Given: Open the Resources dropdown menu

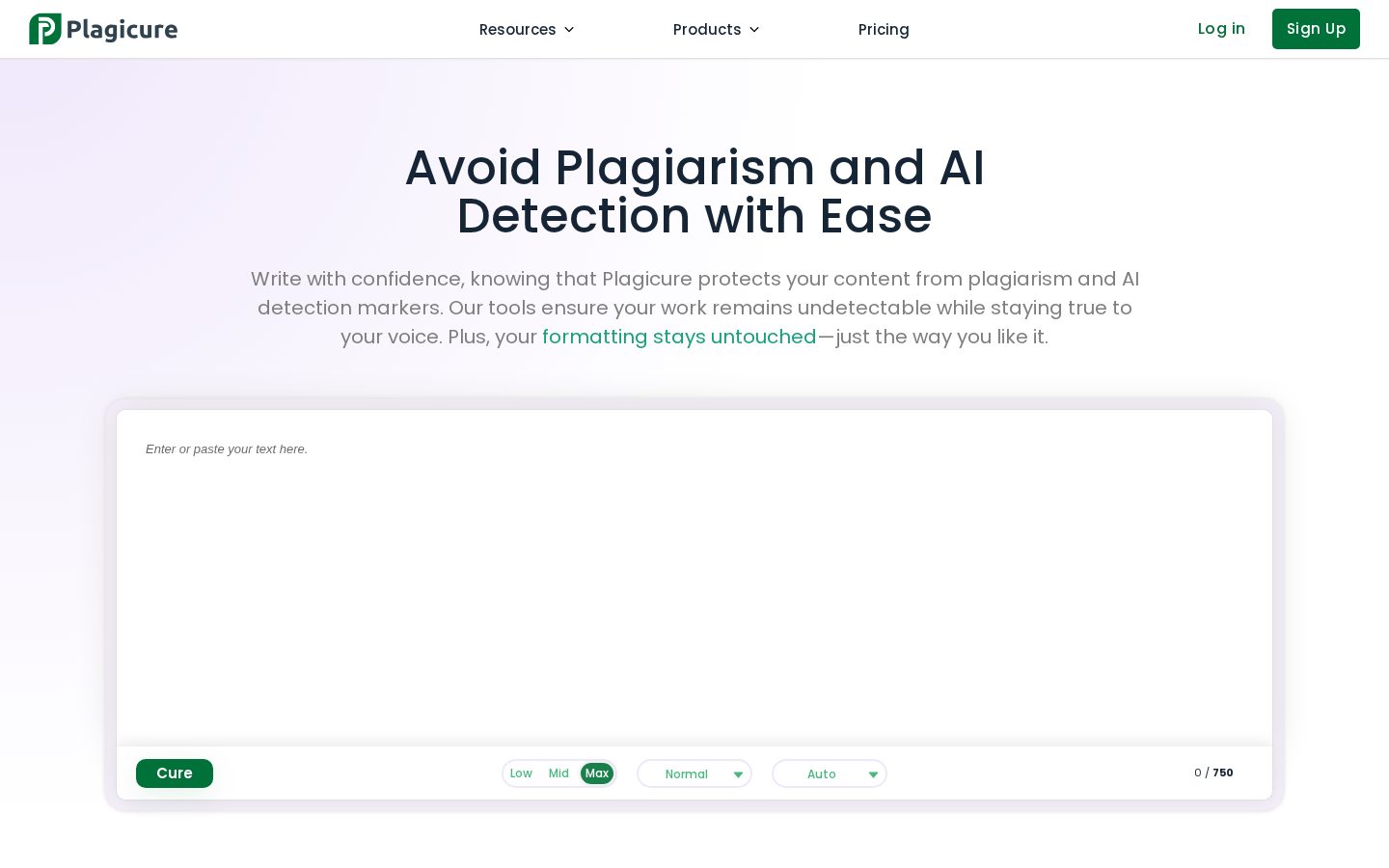Looking at the screenshot, I should point(527,30).
